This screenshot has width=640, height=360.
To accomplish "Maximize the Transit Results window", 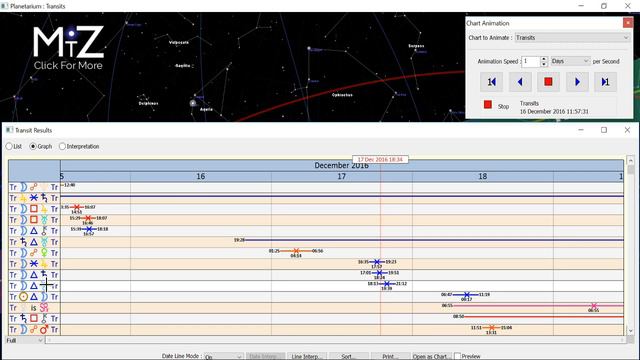I will click(x=604, y=130).
